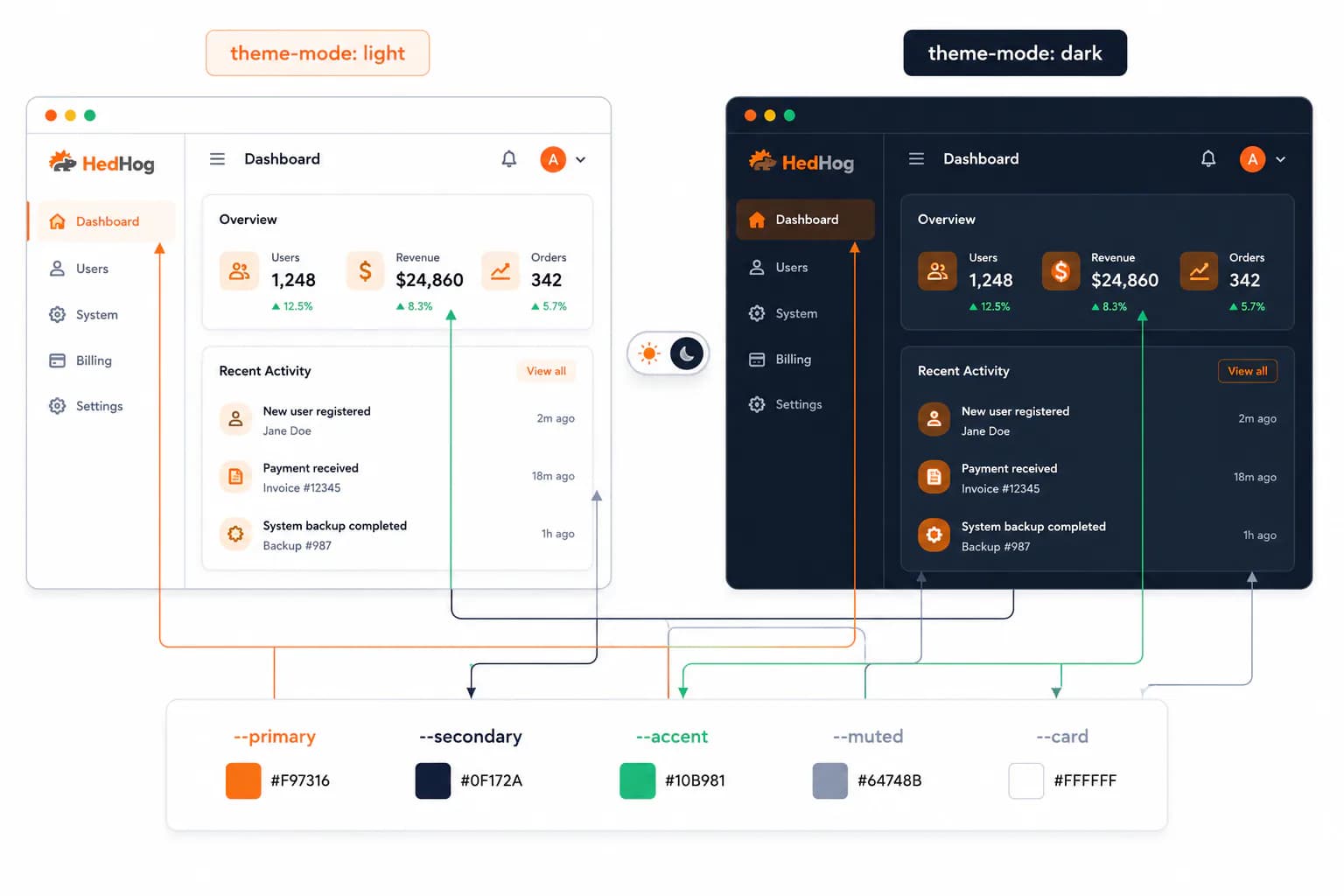Click $24,860 revenue value in dark window
Screen dimensions: 1344x896
1125,280
